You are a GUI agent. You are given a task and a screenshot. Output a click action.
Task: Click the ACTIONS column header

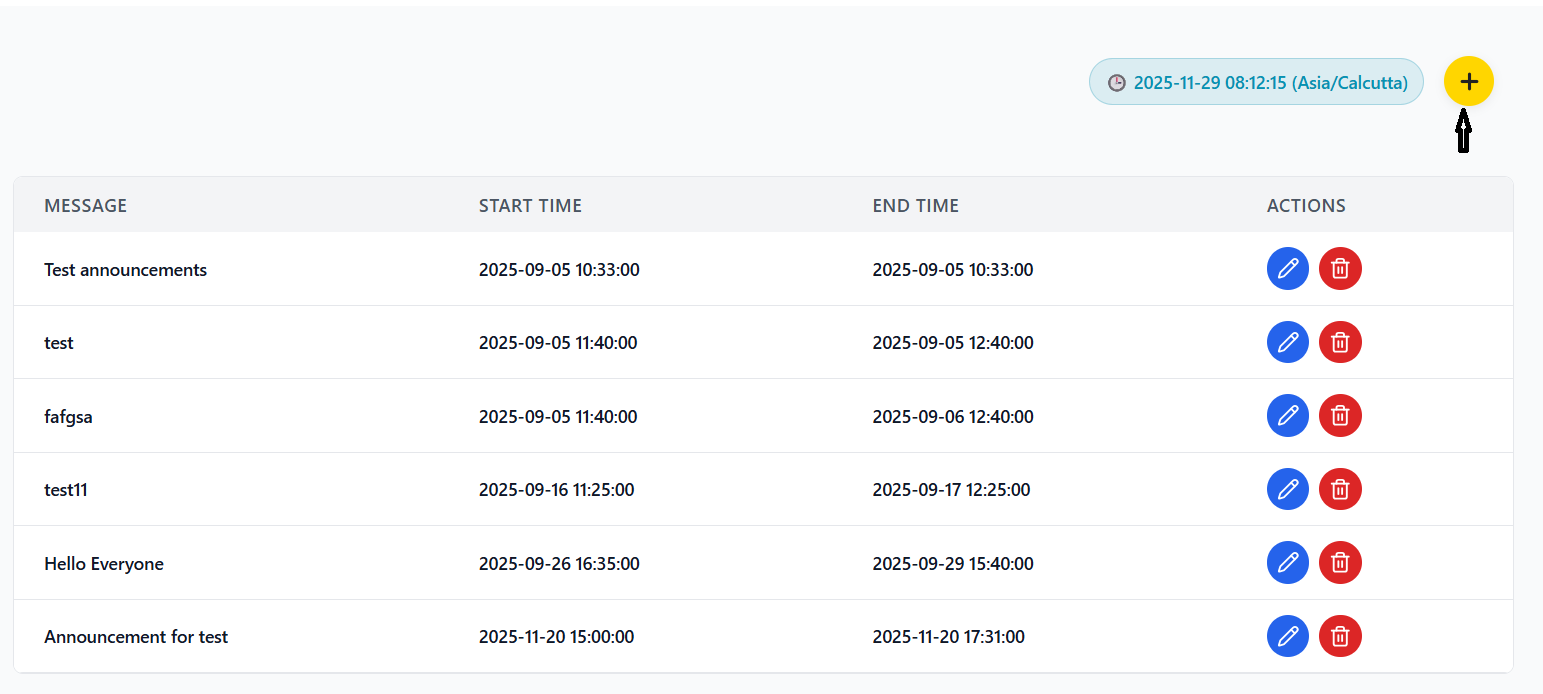1306,205
